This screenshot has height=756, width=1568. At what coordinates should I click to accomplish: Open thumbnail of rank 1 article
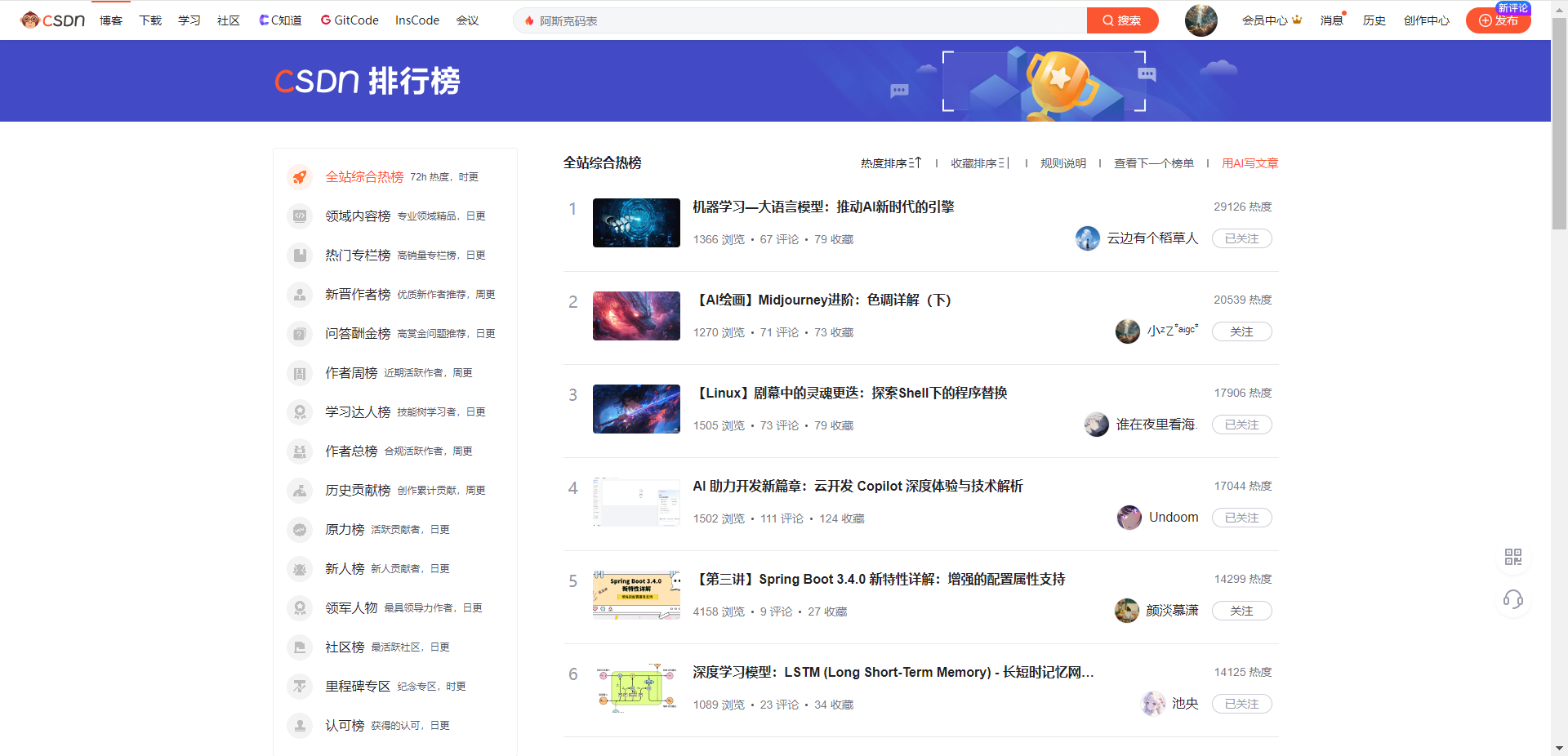(636, 223)
